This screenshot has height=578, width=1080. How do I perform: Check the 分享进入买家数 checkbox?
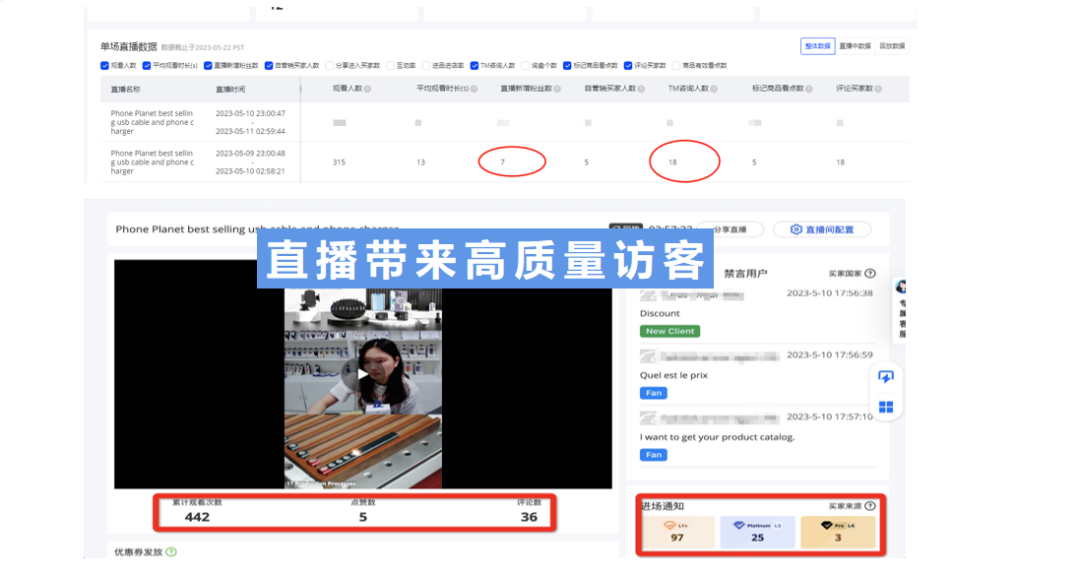point(330,65)
